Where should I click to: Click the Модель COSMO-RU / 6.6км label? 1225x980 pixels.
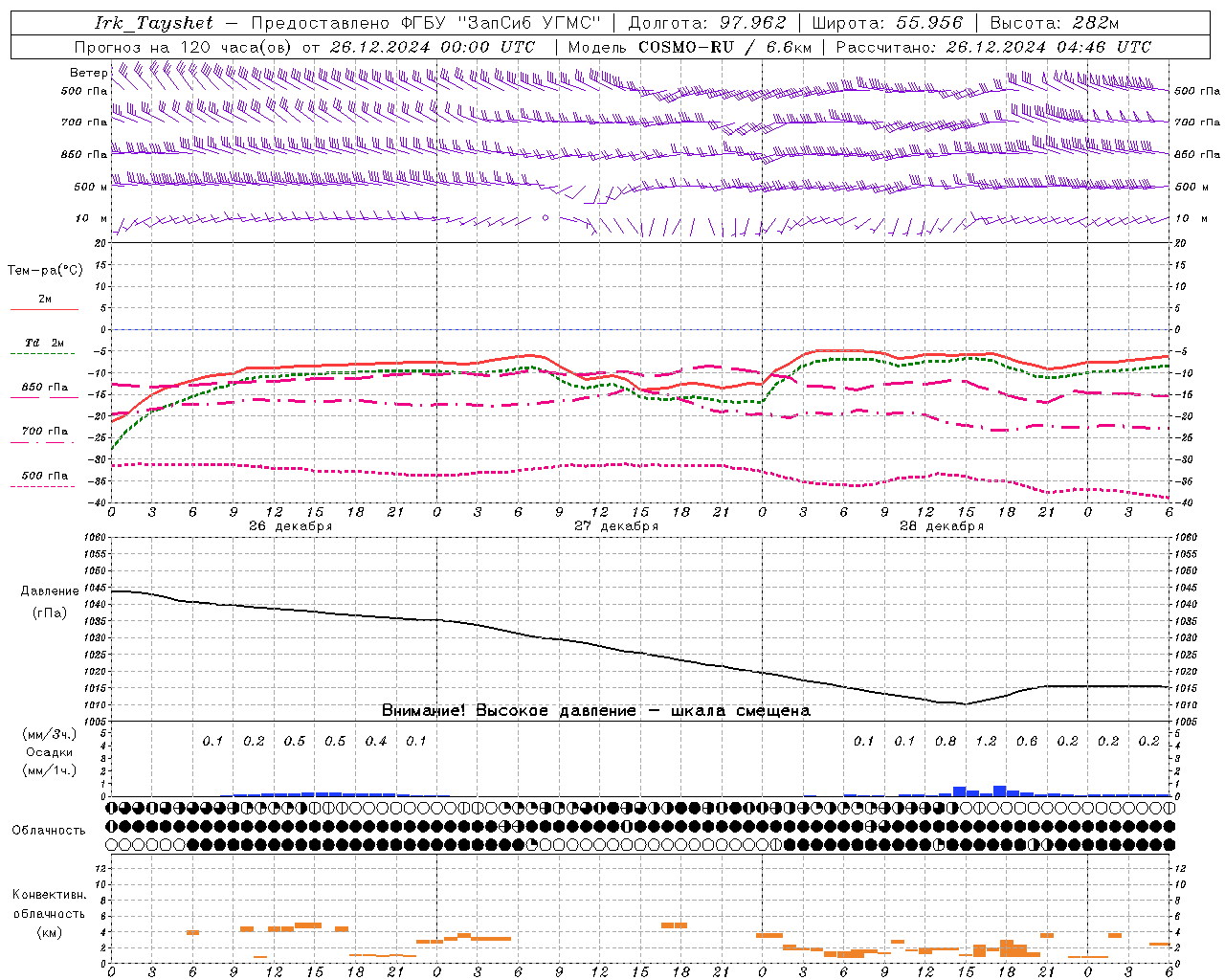690,47
